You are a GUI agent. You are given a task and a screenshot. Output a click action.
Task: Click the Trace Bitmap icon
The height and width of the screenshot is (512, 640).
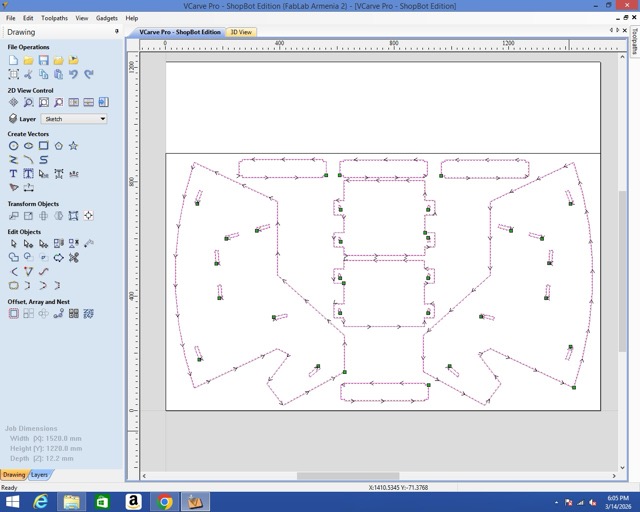pos(13,188)
